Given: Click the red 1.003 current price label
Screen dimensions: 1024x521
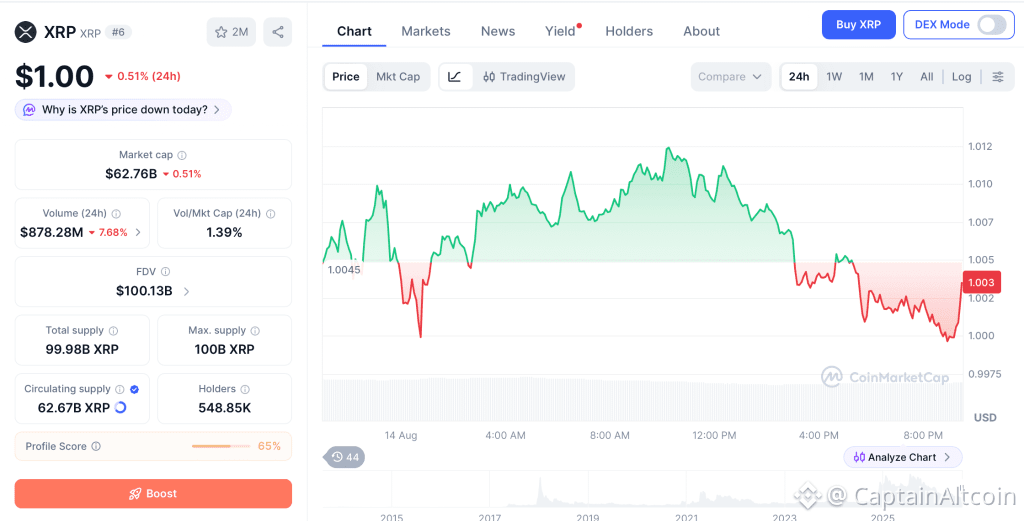Looking at the screenshot, I should [982, 283].
